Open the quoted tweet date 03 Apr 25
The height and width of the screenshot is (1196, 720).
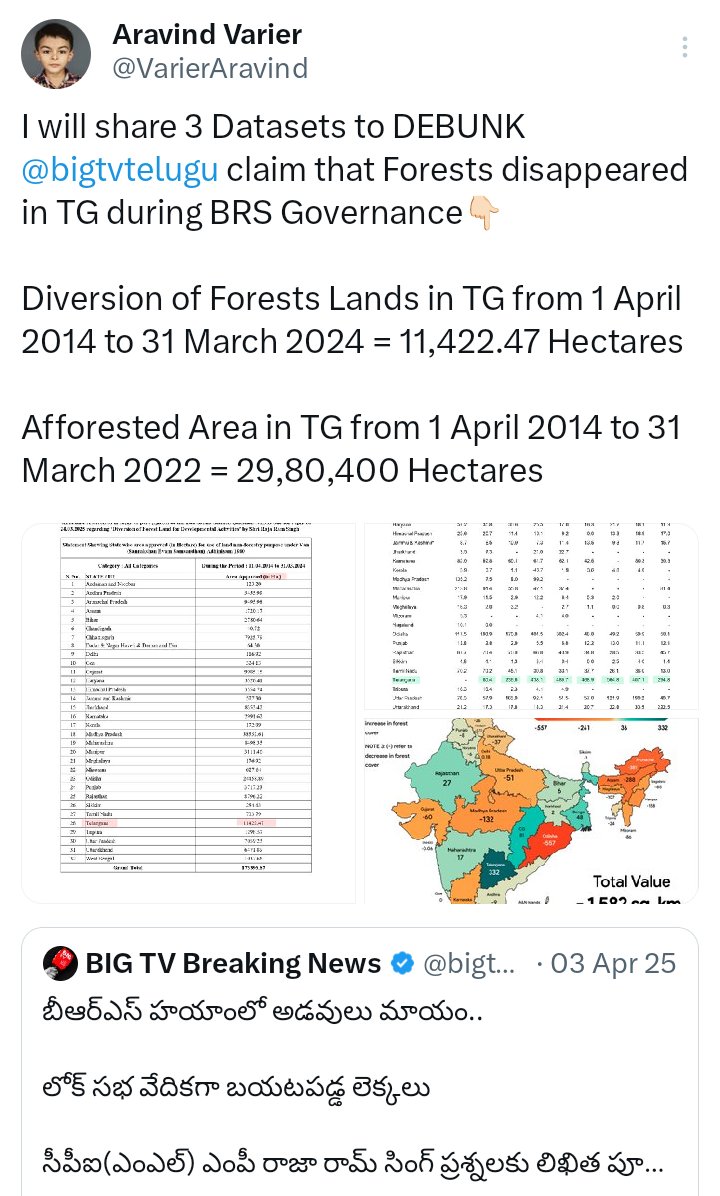[x=613, y=963]
